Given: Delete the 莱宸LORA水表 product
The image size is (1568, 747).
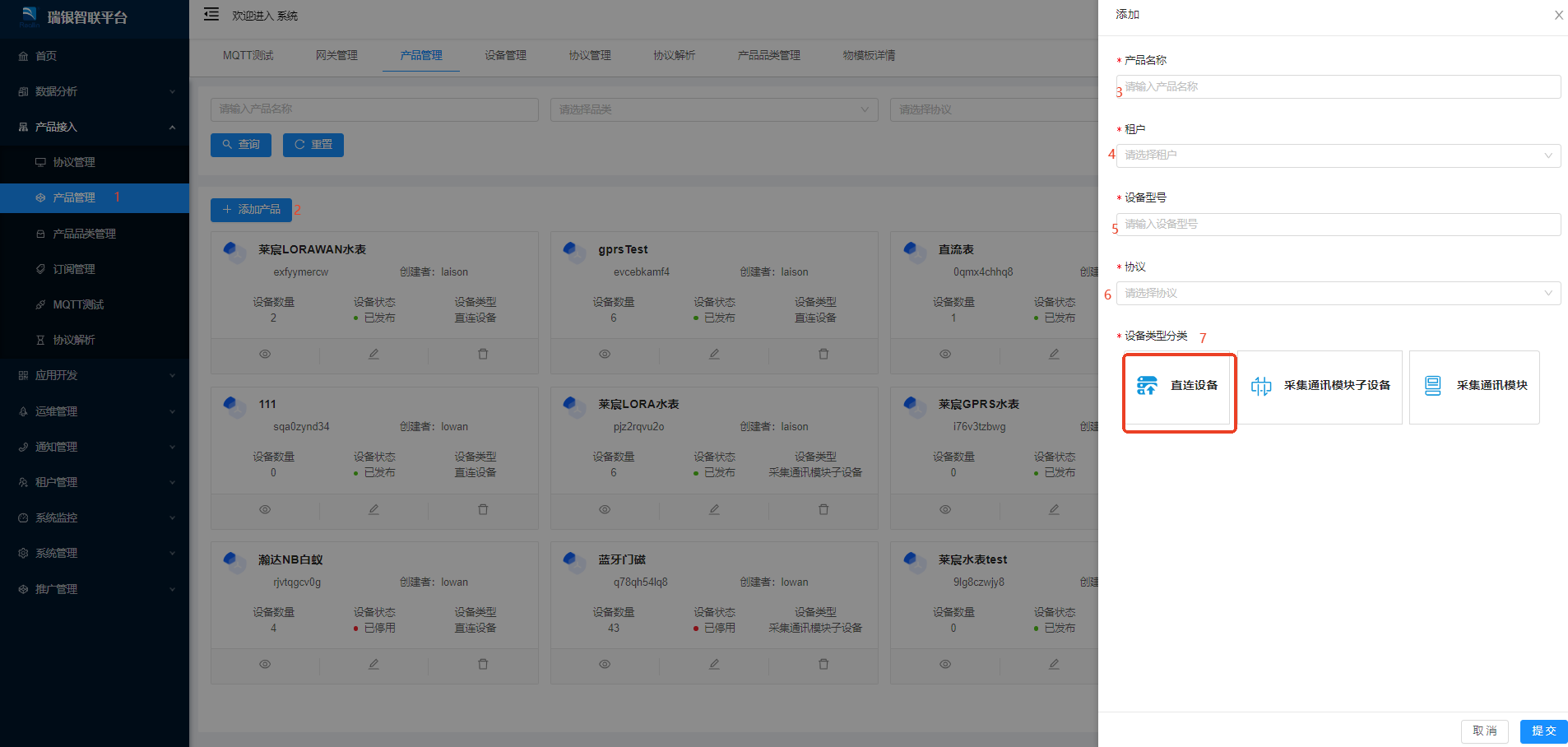Looking at the screenshot, I should click(x=823, y=509).
